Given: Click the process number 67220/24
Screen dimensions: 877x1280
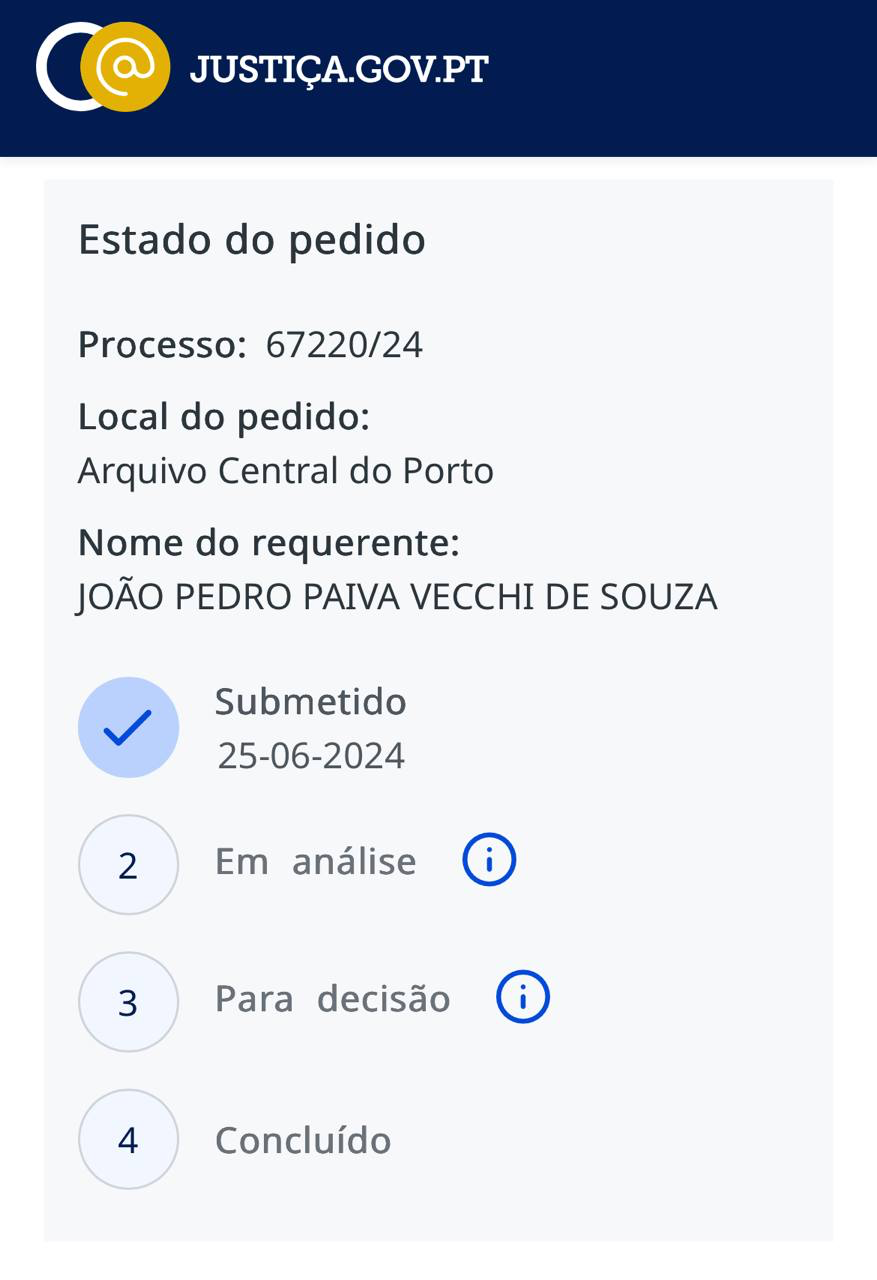Looking at the screenshot, I should (x=344, y=345).
